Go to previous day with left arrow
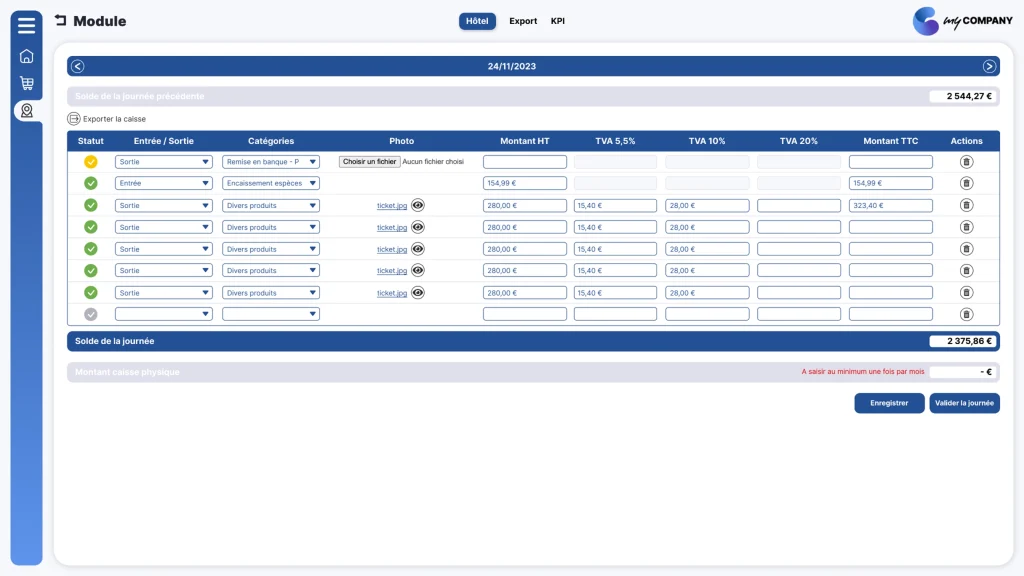The height and width of the screenshot is (576, 1024). 78,66
